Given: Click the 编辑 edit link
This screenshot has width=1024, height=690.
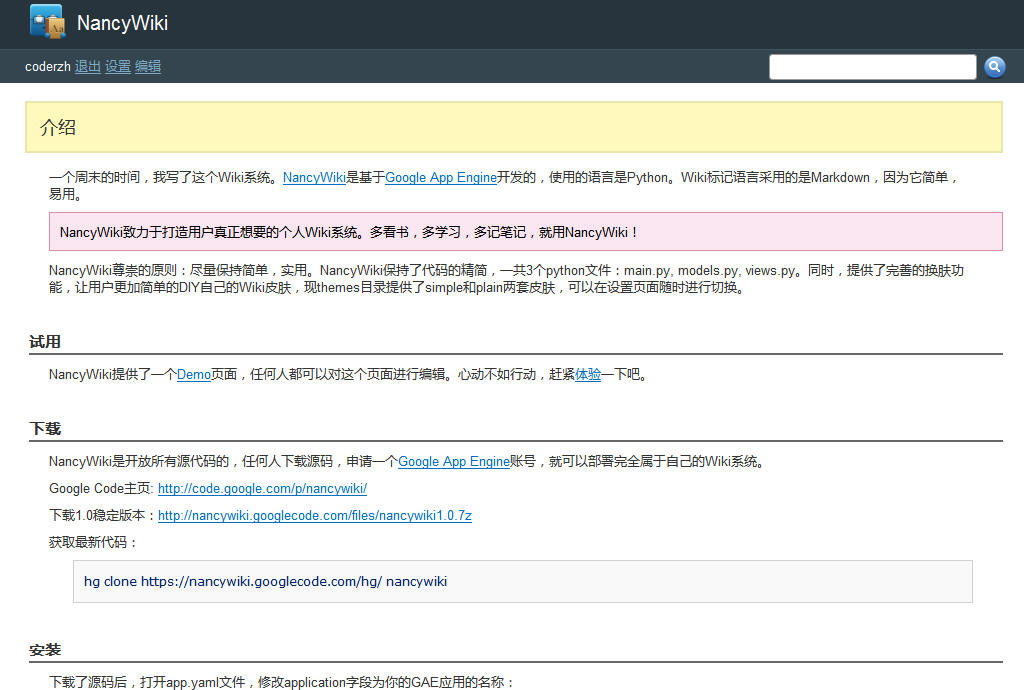Looking at the screenshot, I should (148, 67).
